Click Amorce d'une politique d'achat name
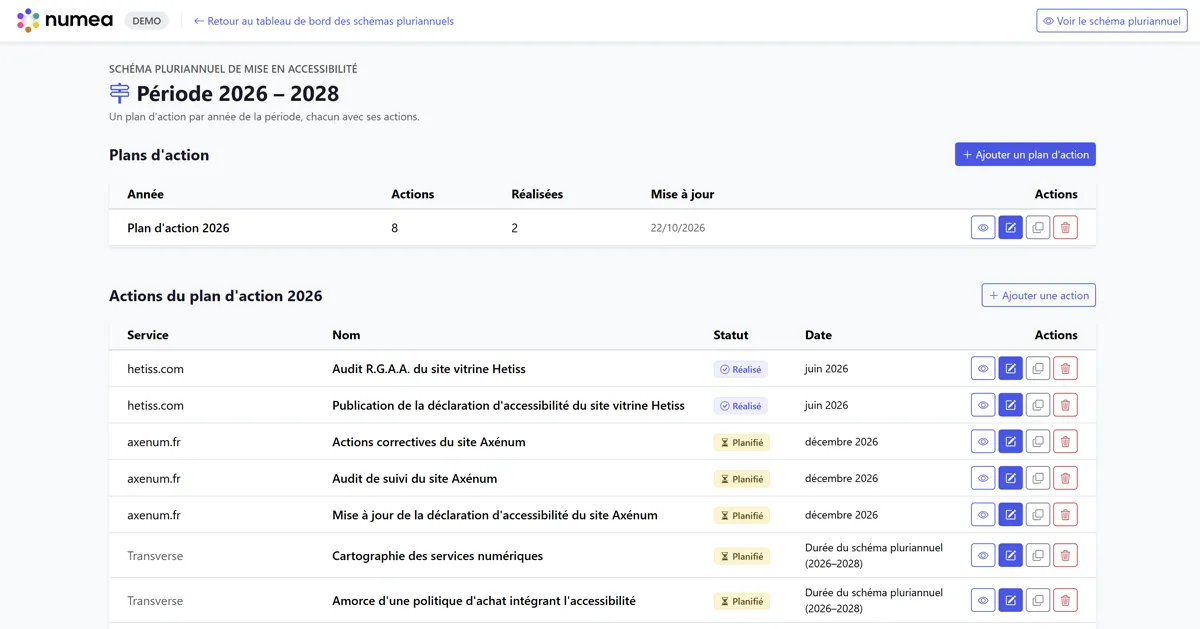Screen dimensions: 1200x629 pos(484,601)
